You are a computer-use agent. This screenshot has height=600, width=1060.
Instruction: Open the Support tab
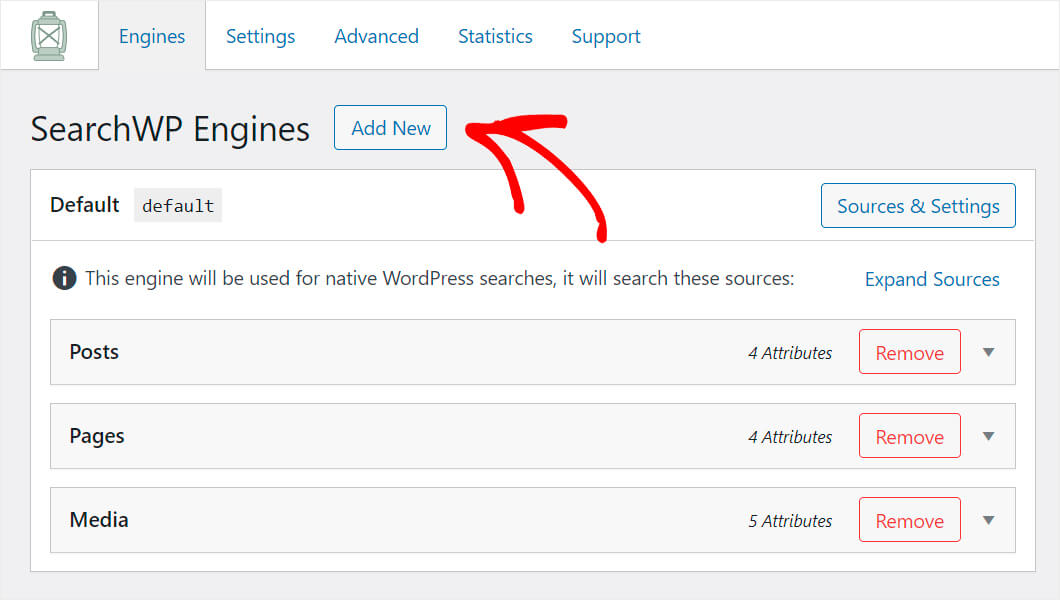[606, 36]
